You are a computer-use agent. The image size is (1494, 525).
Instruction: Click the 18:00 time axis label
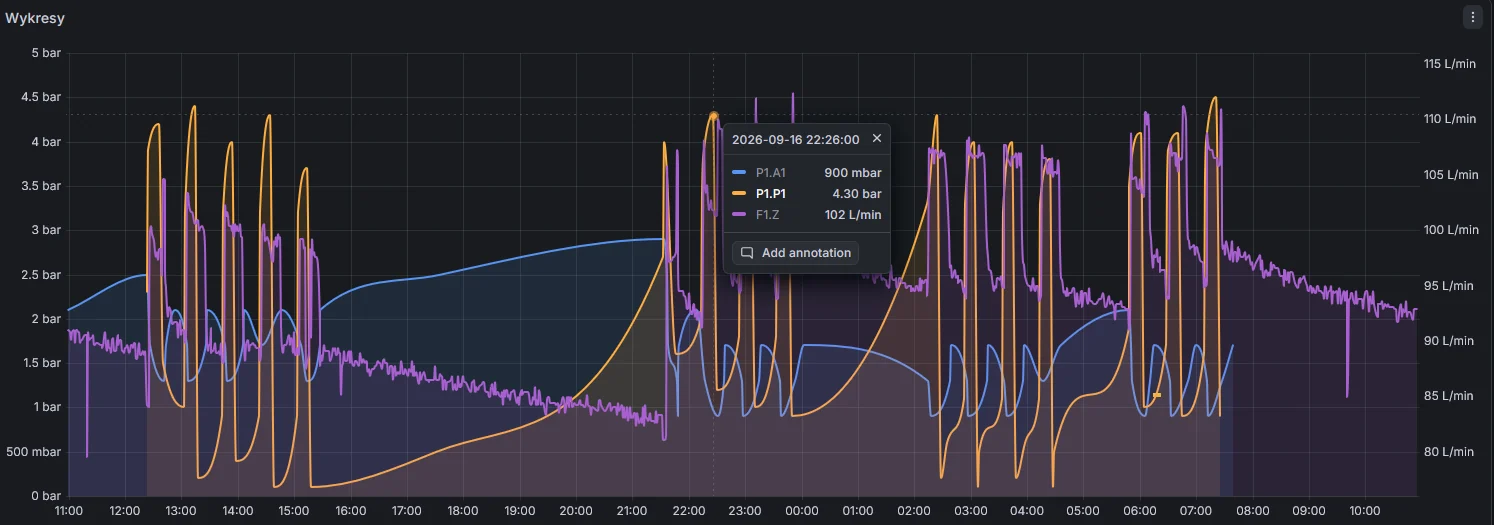pyautogui.click(x=463, y=510)
